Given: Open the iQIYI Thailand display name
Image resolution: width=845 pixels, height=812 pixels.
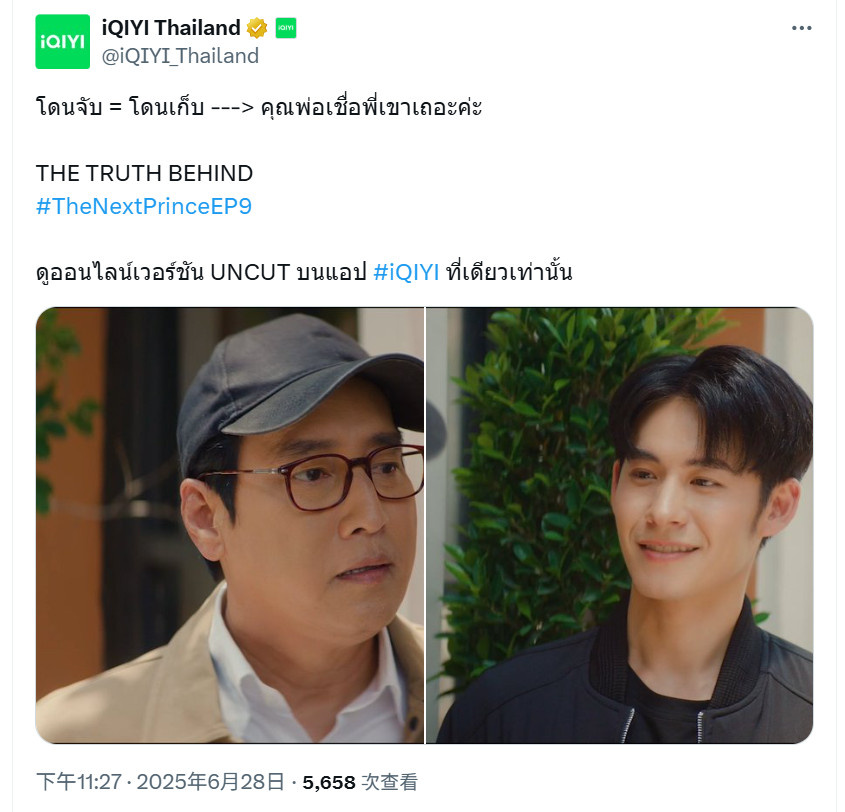Looking at the screenshot, I should coord(171,28).
